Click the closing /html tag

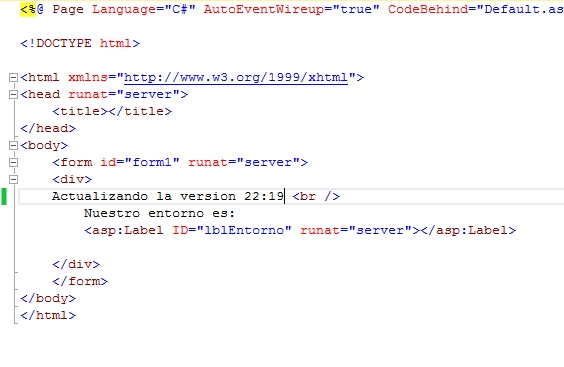pyautogui.click(x=48, y=316)
